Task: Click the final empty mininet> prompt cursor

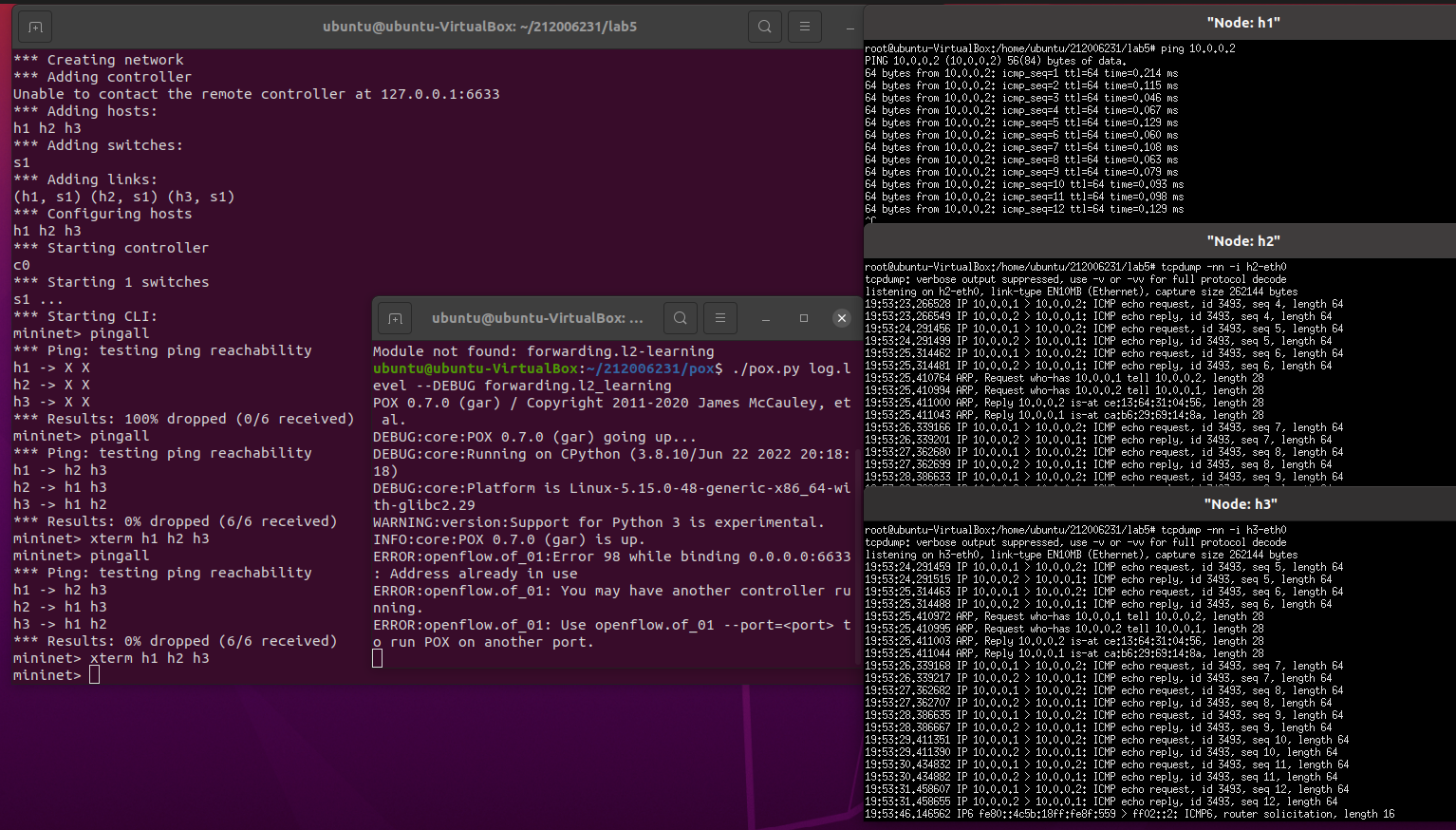Action: pos(94,675)
